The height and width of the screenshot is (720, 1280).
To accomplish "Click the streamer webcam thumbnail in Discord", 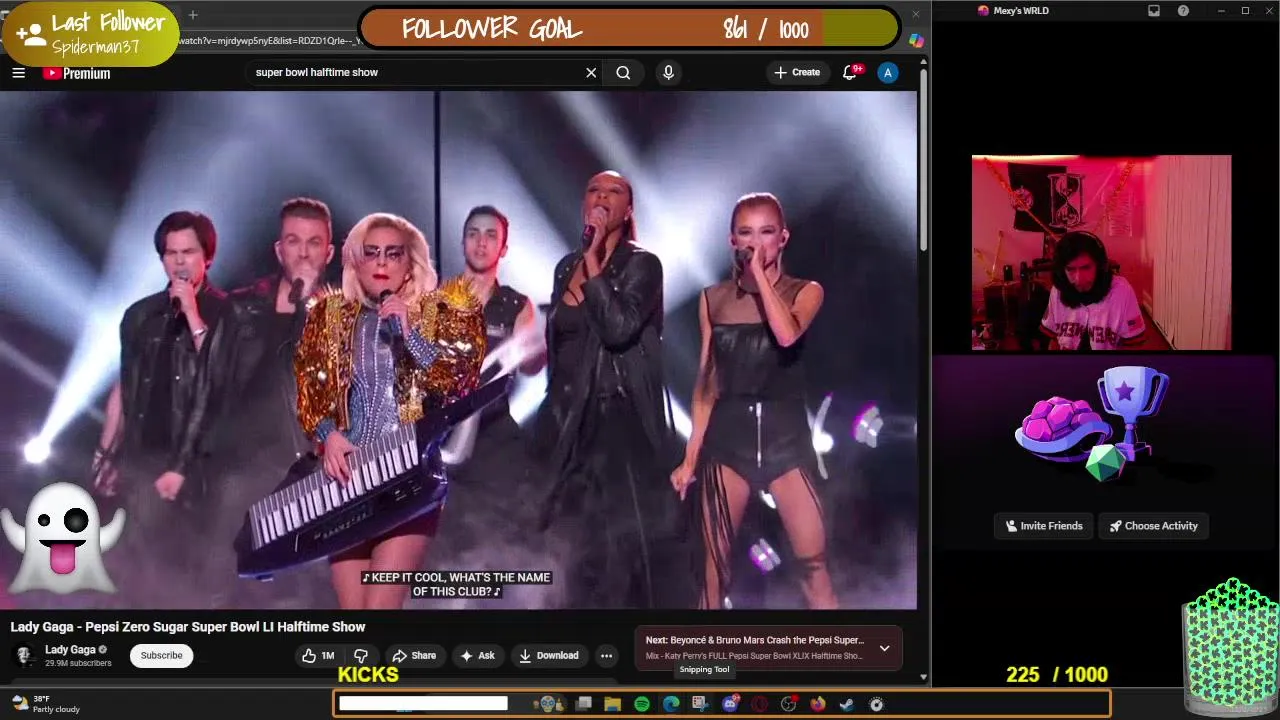I will tap(1101, 253).
